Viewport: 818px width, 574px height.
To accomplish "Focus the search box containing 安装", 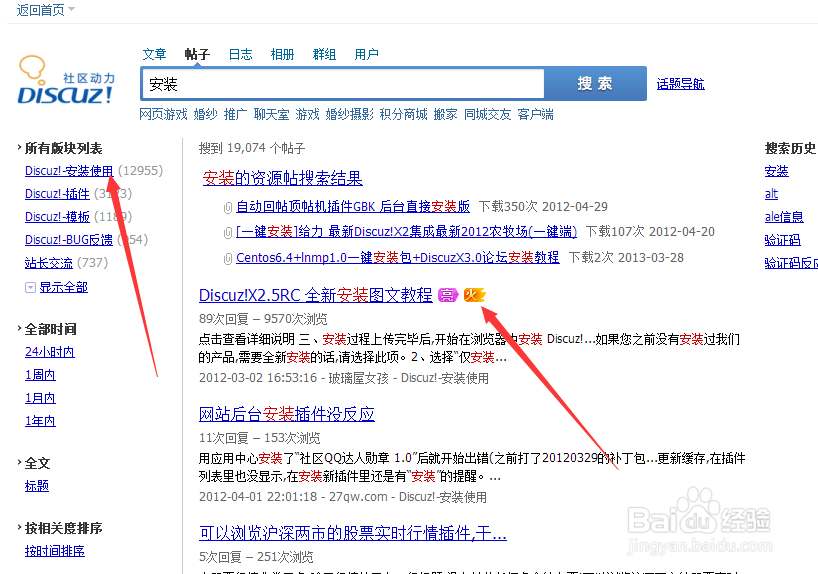I will [343, 83].
